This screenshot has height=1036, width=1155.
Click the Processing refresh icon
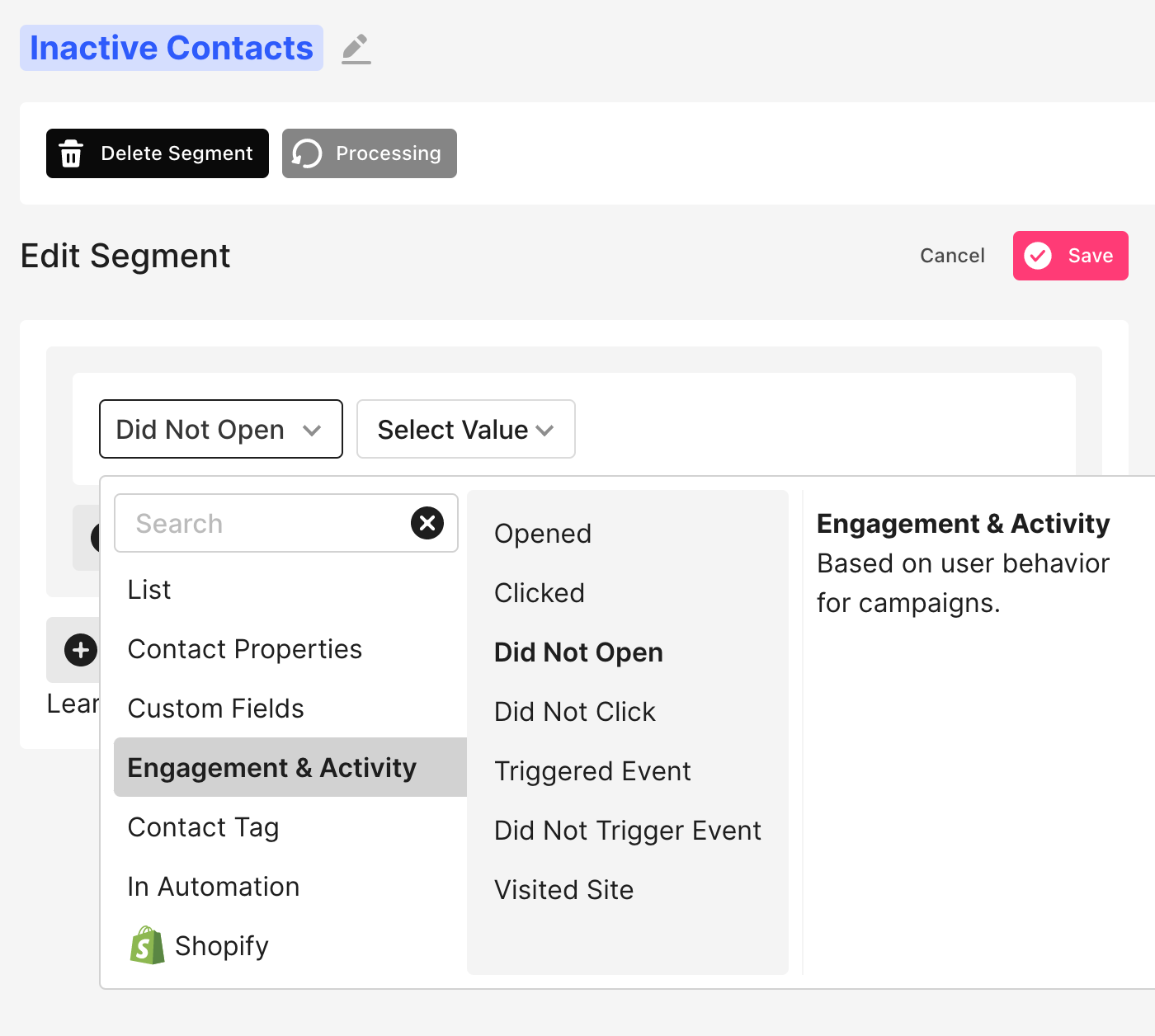tap(307, 153)
